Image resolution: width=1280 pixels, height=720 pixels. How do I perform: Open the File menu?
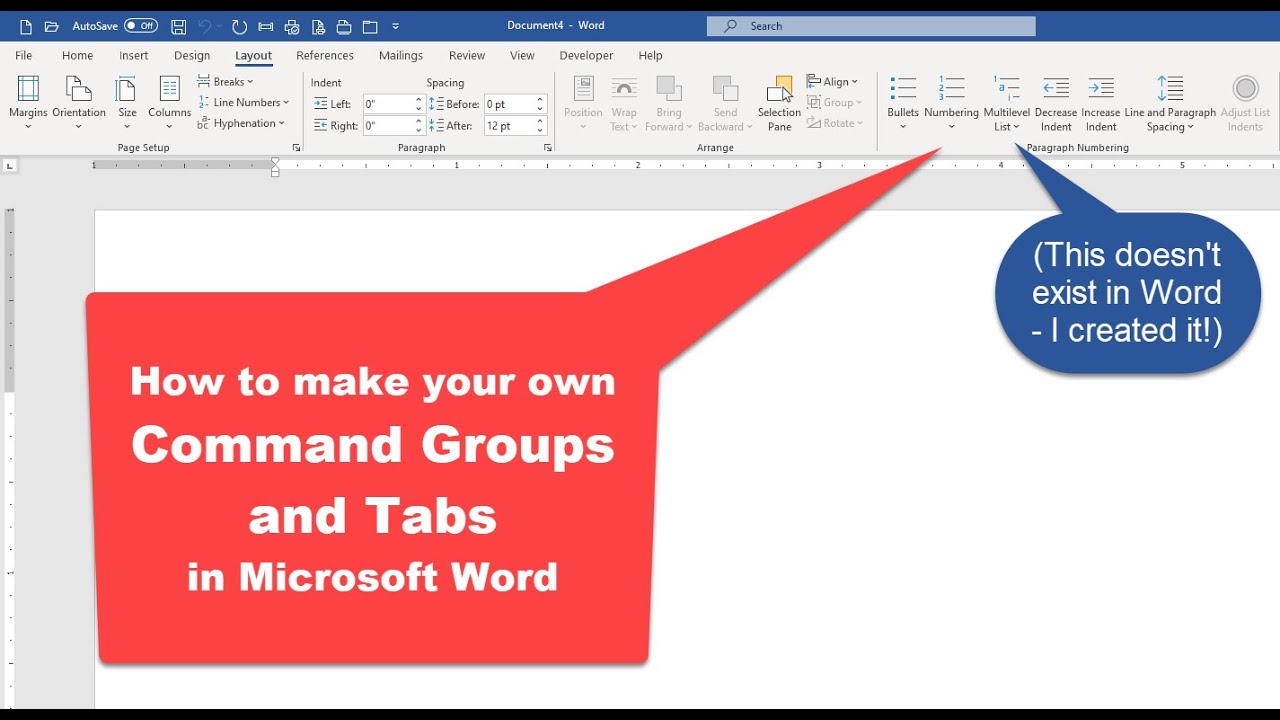point(24,56)
